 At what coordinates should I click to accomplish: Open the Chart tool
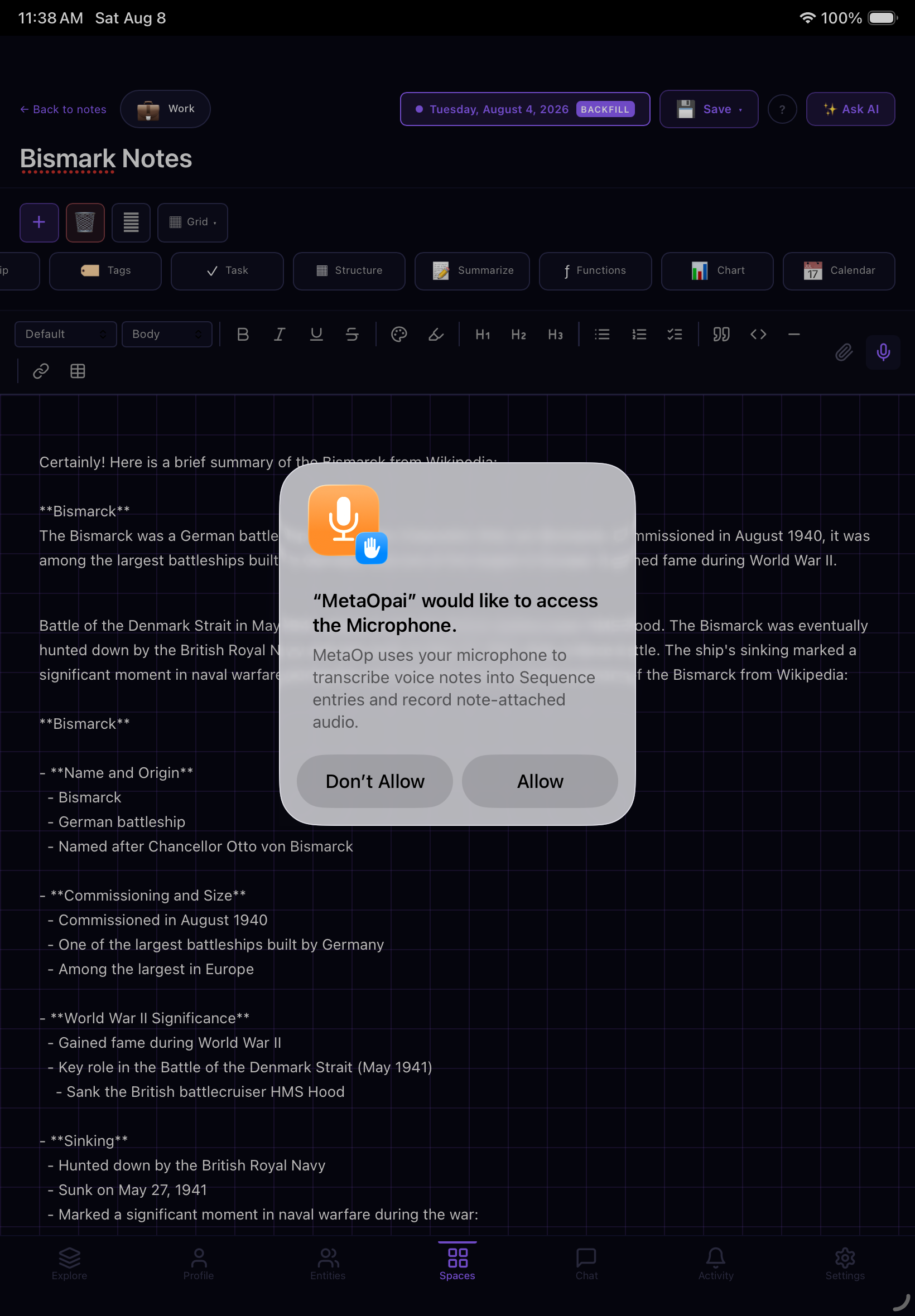[717, 271]
